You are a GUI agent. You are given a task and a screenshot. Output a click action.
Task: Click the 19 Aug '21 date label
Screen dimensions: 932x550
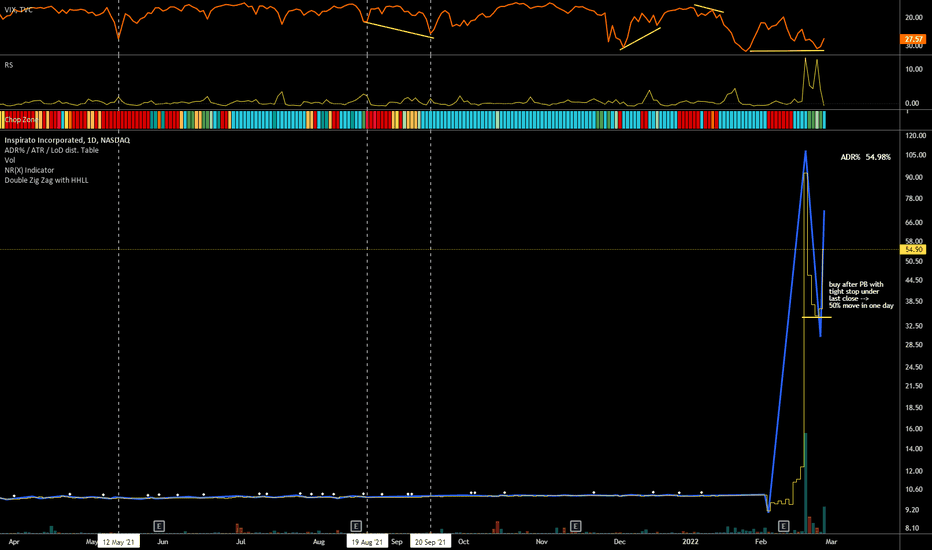(367, 542)
